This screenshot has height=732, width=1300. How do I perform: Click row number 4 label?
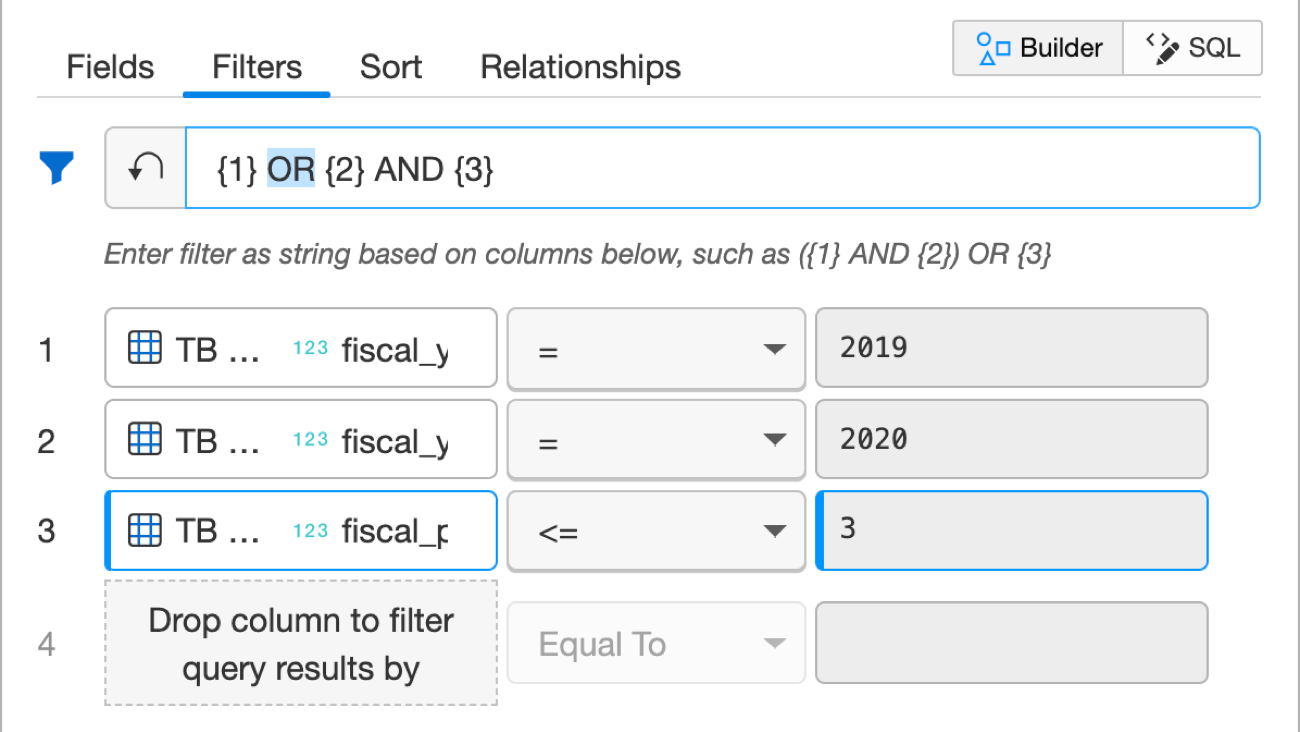pos(46,644)
